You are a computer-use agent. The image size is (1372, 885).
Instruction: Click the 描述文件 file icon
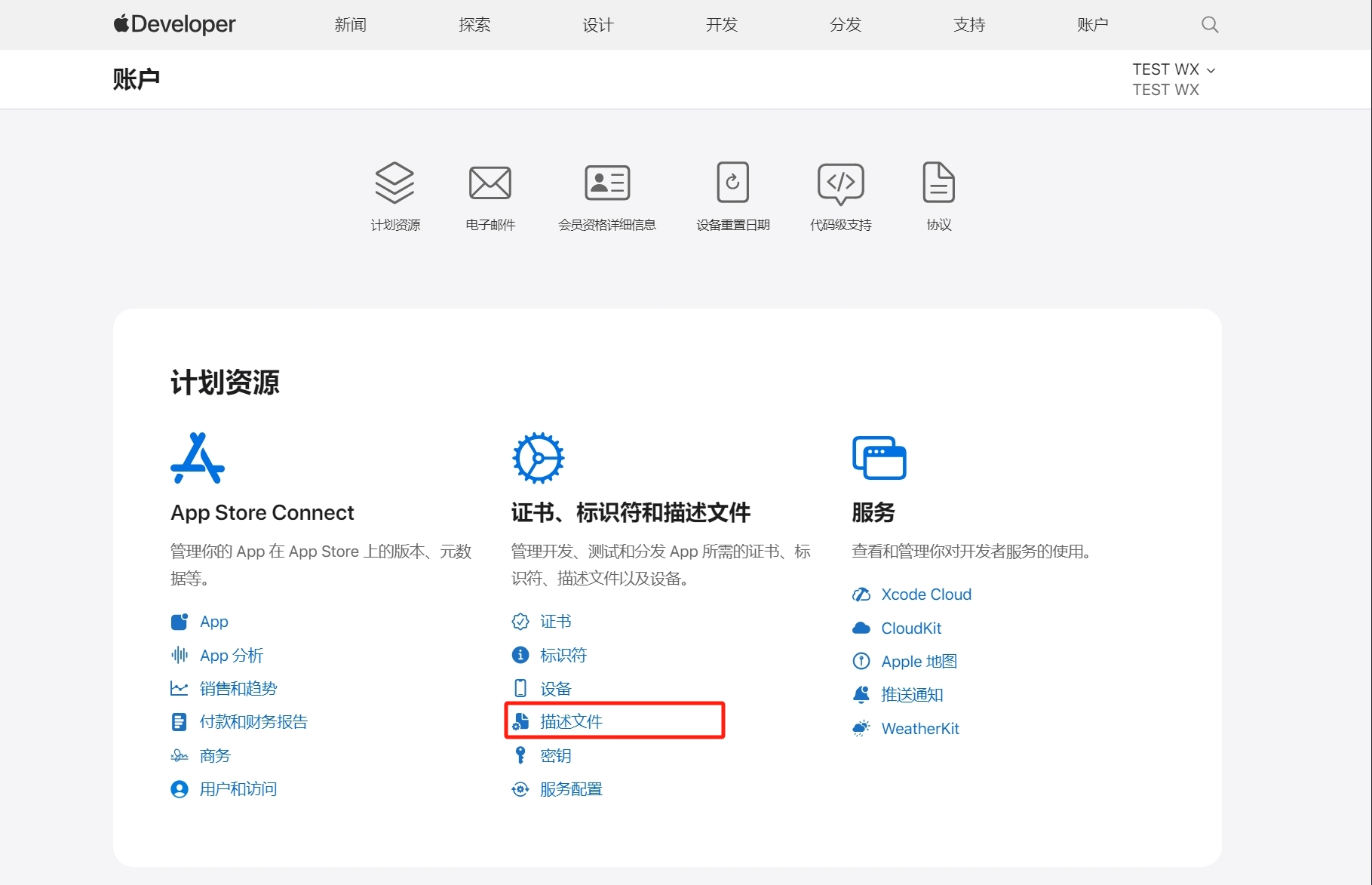click(520, 721)
